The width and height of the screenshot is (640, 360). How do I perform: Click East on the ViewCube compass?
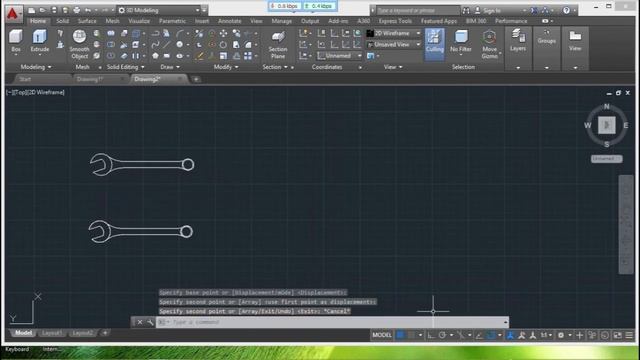(625, 125)
